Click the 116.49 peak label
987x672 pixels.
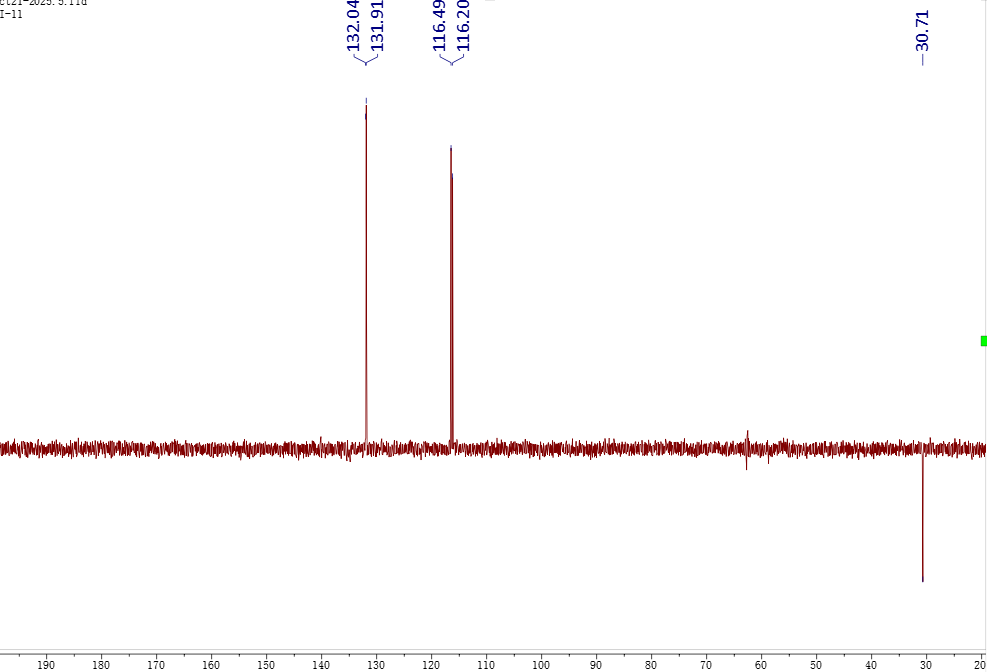coord(439,25)
